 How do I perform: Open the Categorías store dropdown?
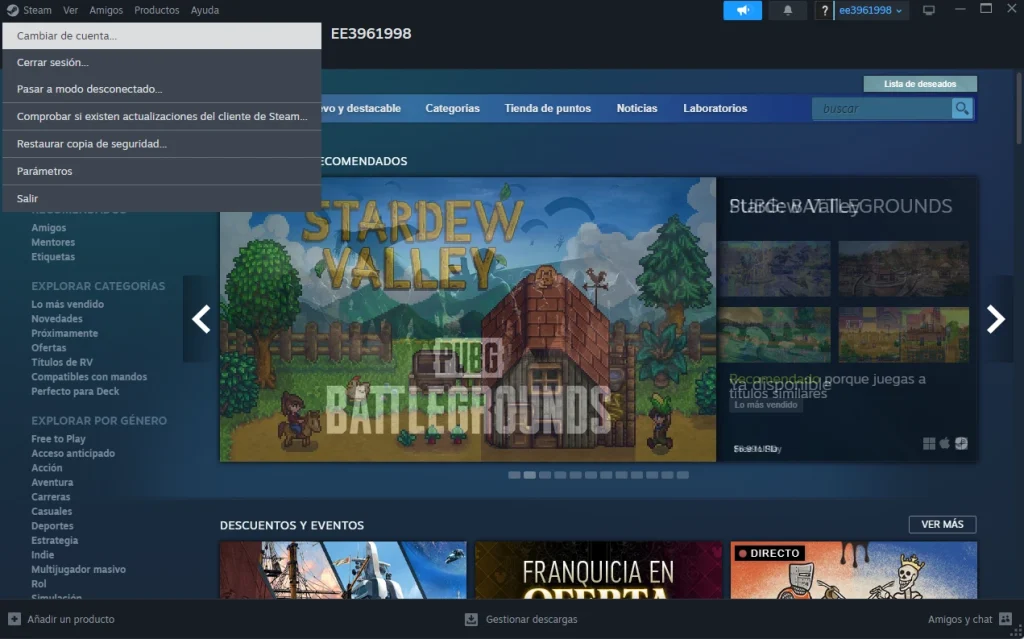pos(452,108)
